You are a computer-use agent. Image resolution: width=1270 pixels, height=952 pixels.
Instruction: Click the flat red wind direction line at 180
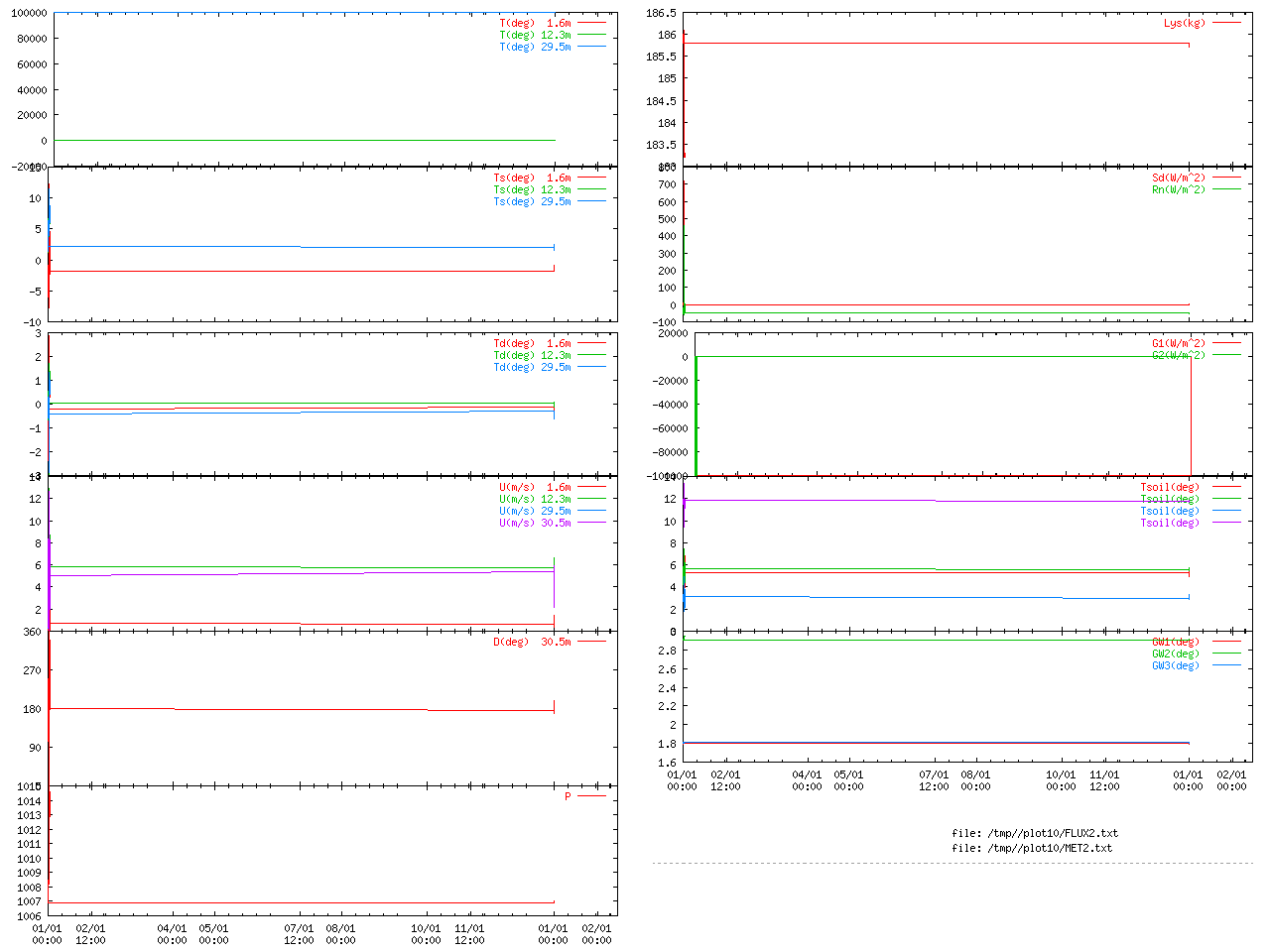(x=302, y=710)
